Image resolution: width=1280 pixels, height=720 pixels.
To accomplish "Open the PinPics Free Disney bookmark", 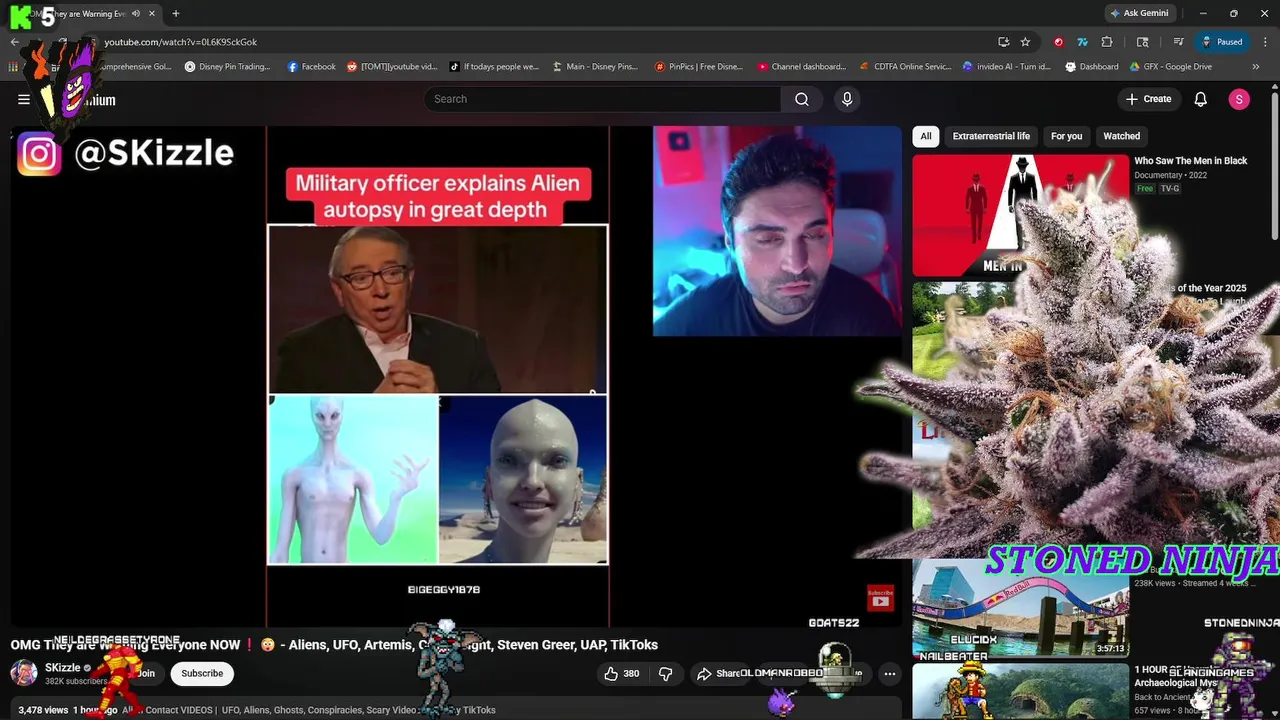I will click(x=699, y=67).
